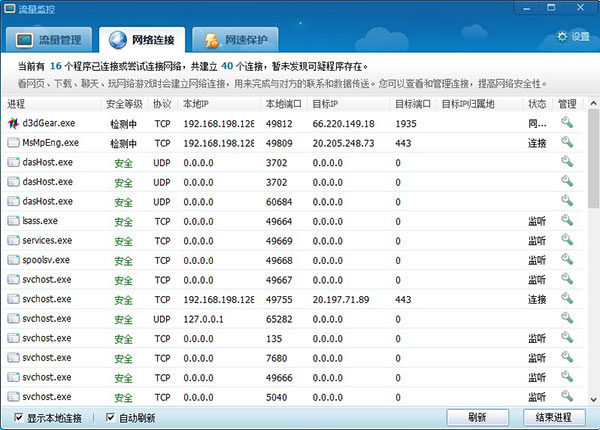600x430 pixels.
Task: Open 设置 gear settings
Action: (573, 37)
